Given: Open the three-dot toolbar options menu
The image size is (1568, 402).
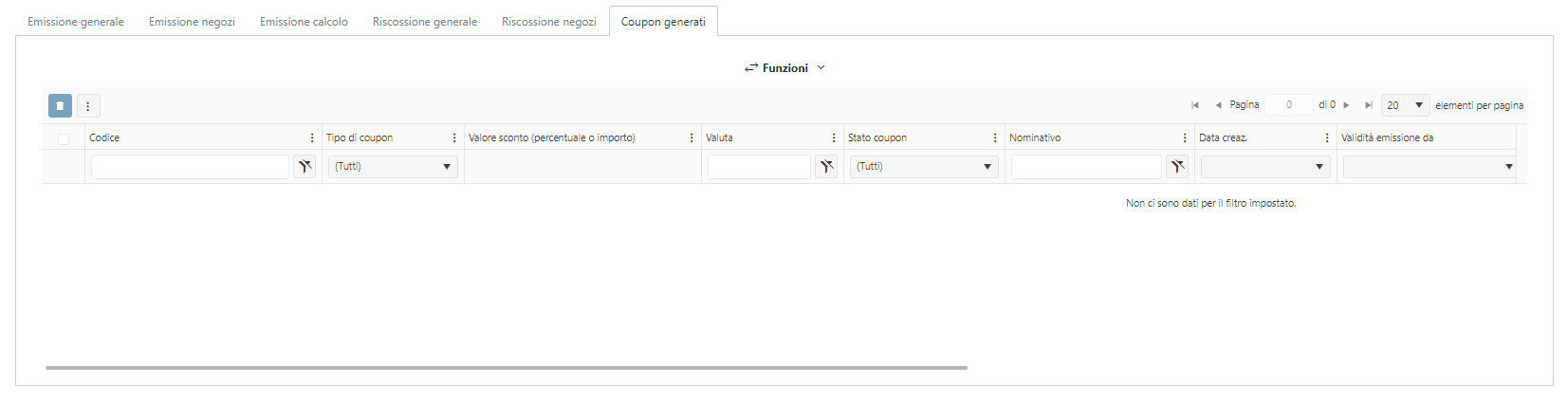Looking at the screenshot, I should (87, 106).
